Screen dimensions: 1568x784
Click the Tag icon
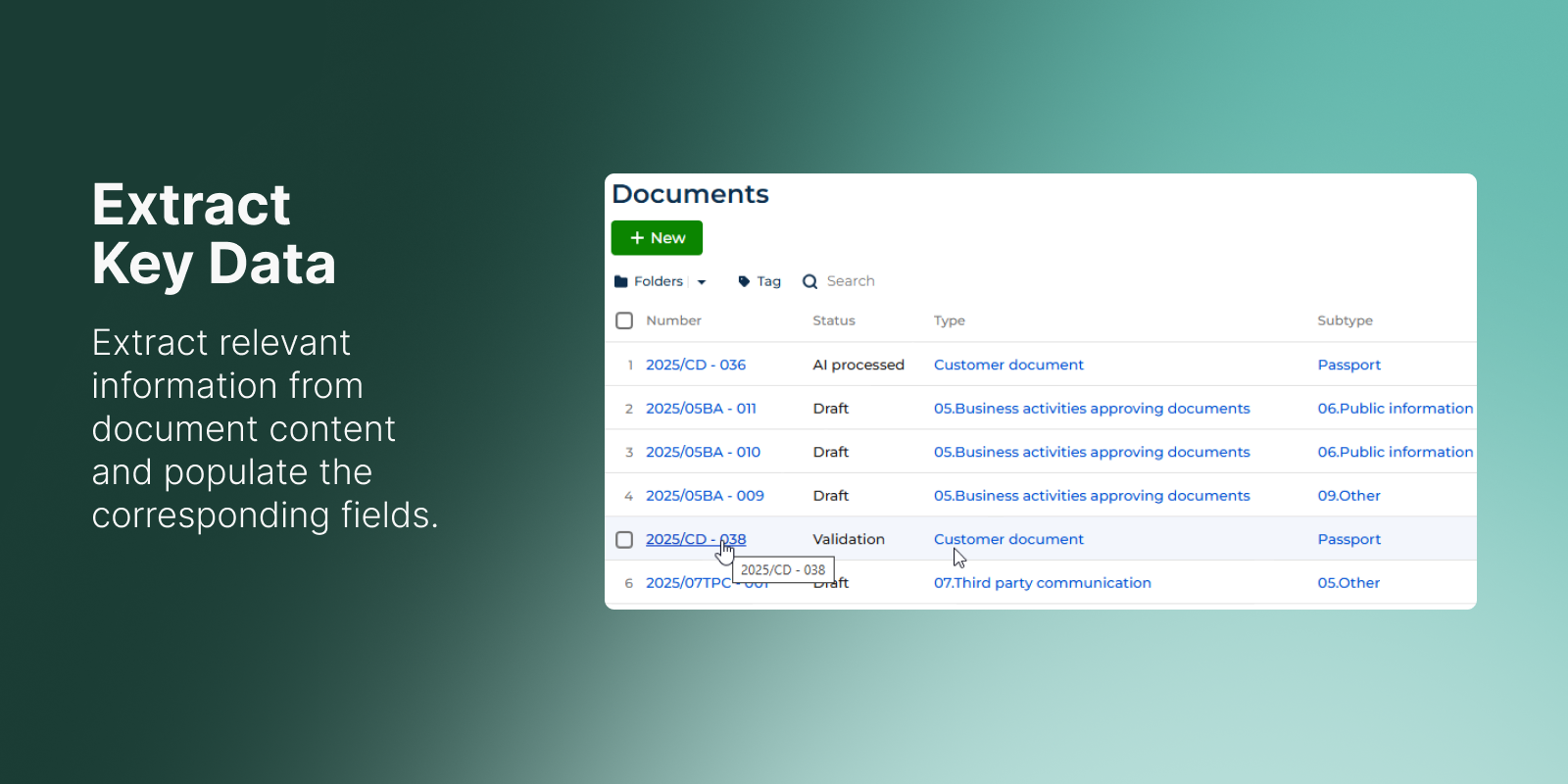pos(744,282)
